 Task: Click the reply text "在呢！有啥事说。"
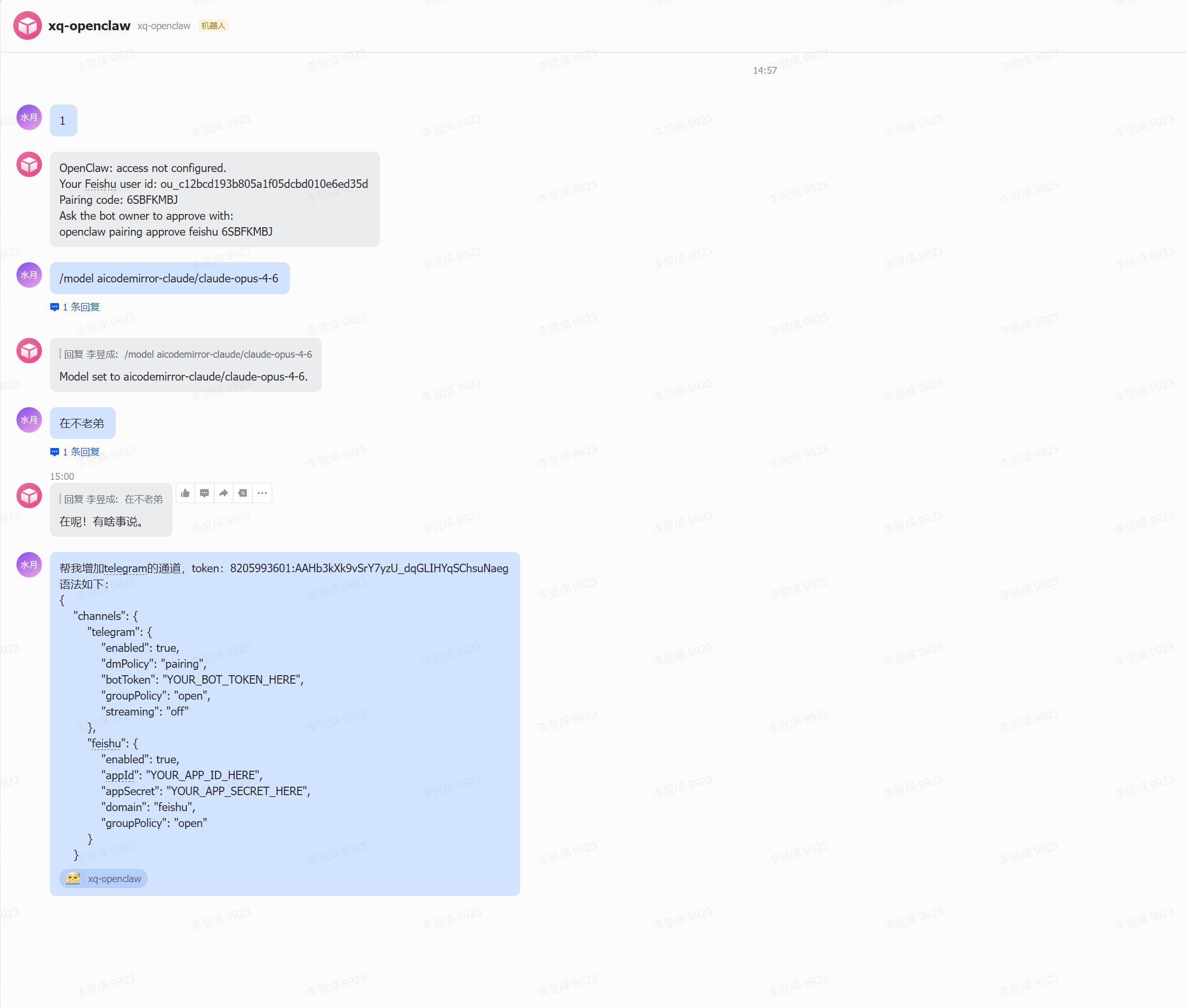point(101,522)
